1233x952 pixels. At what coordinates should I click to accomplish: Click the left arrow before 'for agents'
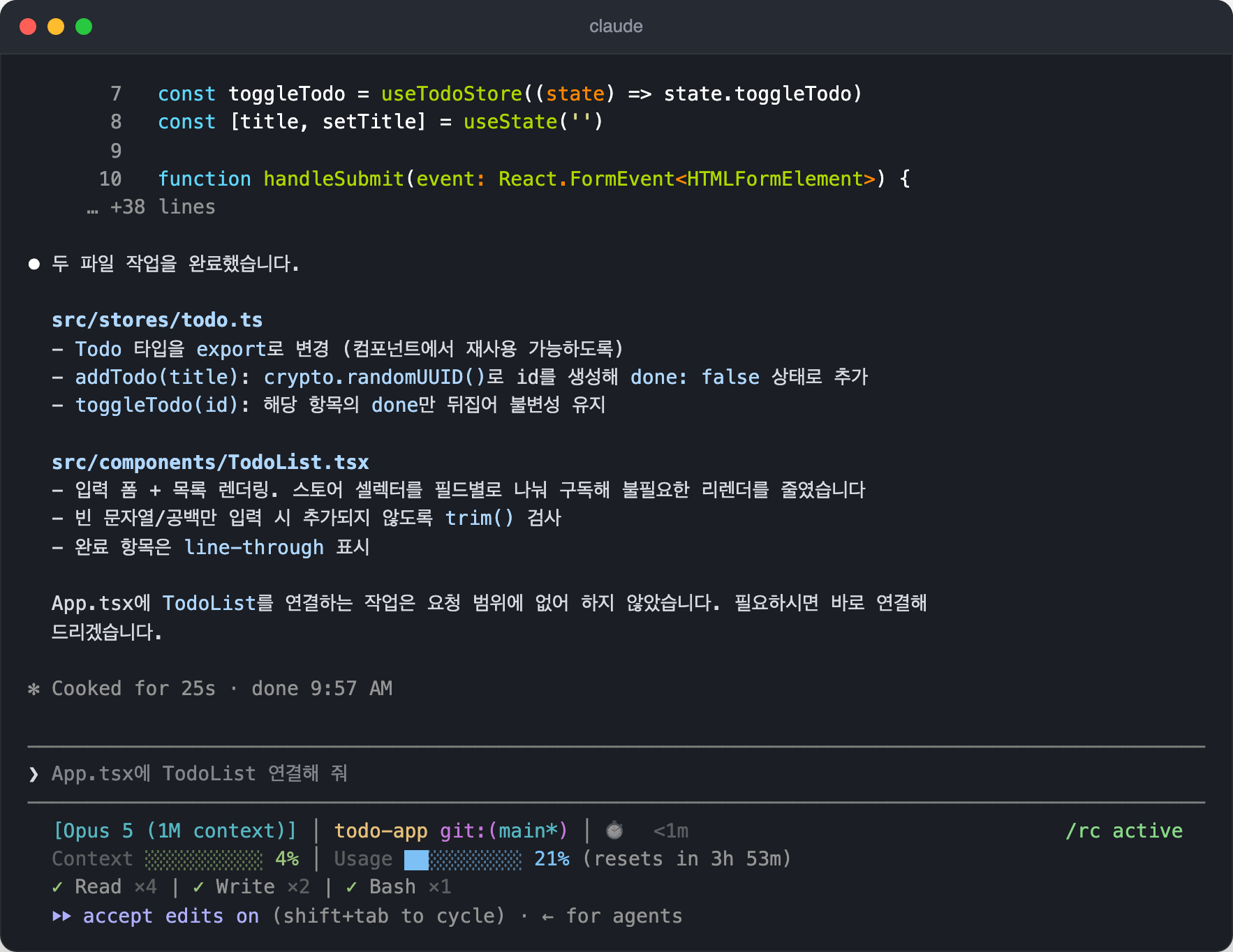coord(548,916)
